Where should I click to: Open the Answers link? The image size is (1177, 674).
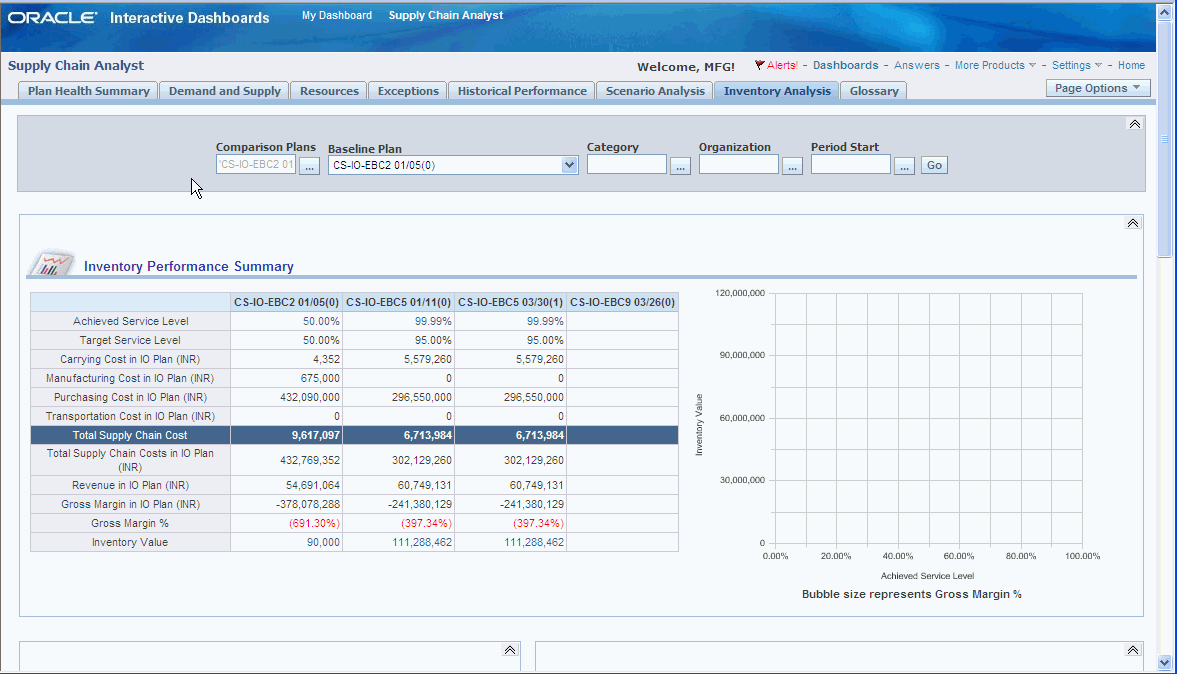pos(917,65)
